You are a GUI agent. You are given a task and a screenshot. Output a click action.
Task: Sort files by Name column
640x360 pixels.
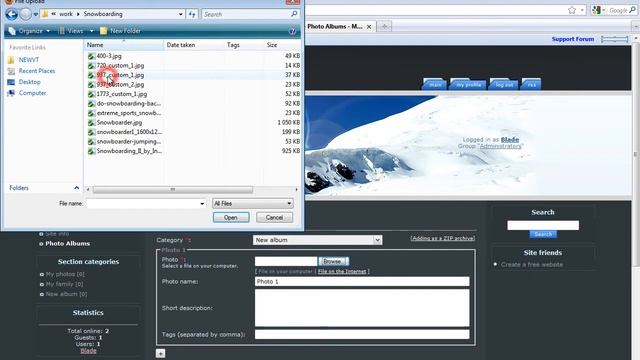(x=124, y=45)
